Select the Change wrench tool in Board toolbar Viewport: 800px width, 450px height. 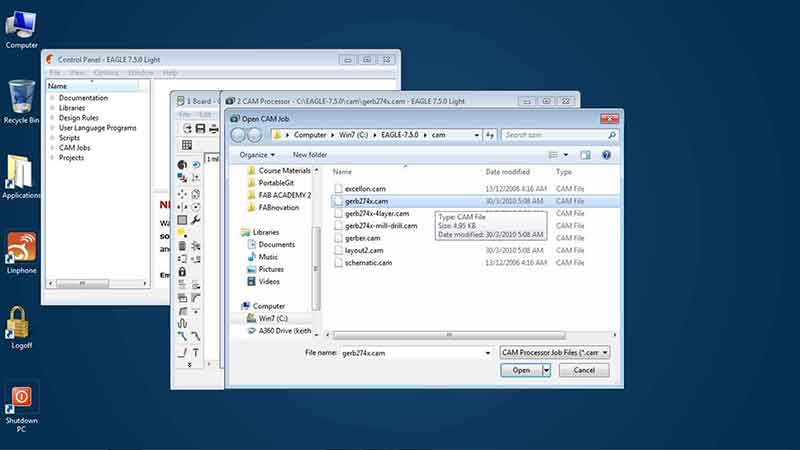[x=196, y=220]
